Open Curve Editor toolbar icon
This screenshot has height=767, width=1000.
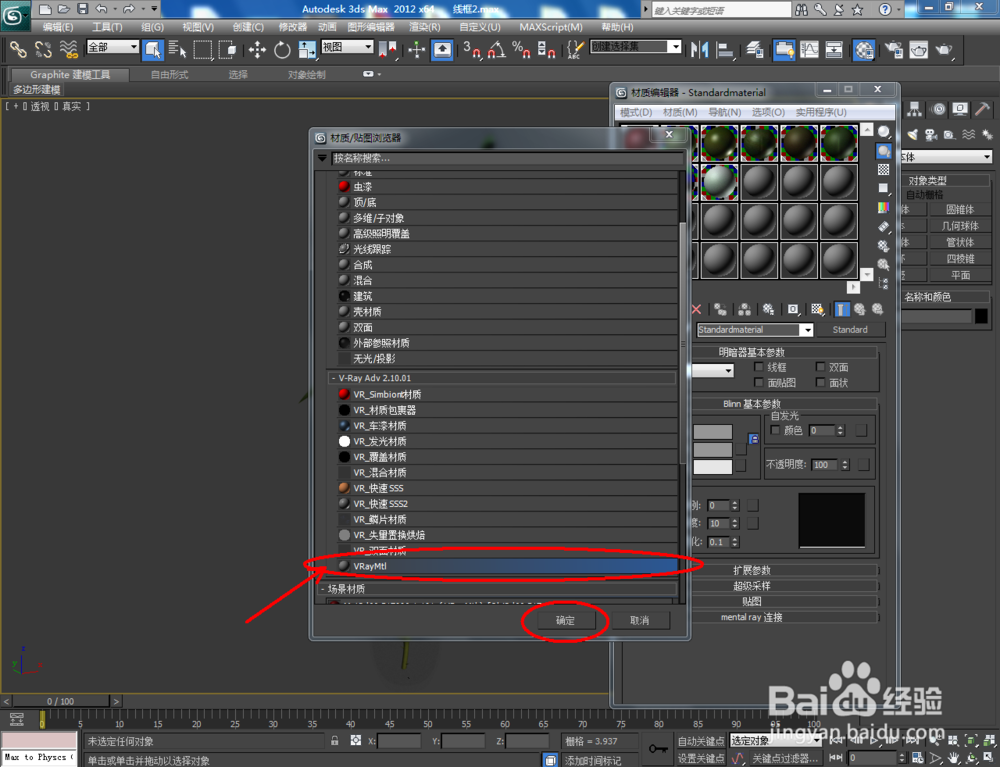coord(809,50)
